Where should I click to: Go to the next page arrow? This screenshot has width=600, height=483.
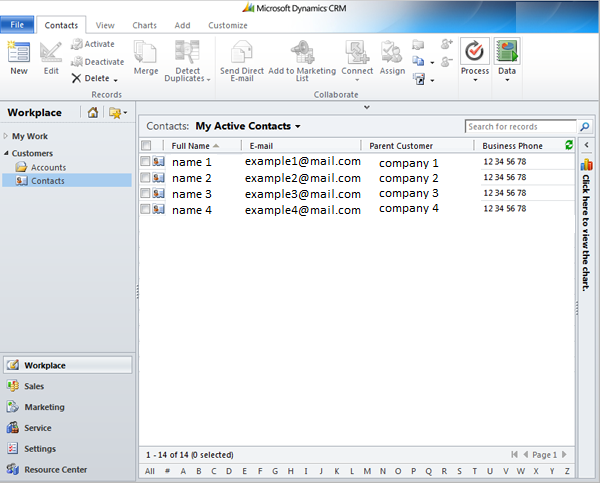(564, 454)
